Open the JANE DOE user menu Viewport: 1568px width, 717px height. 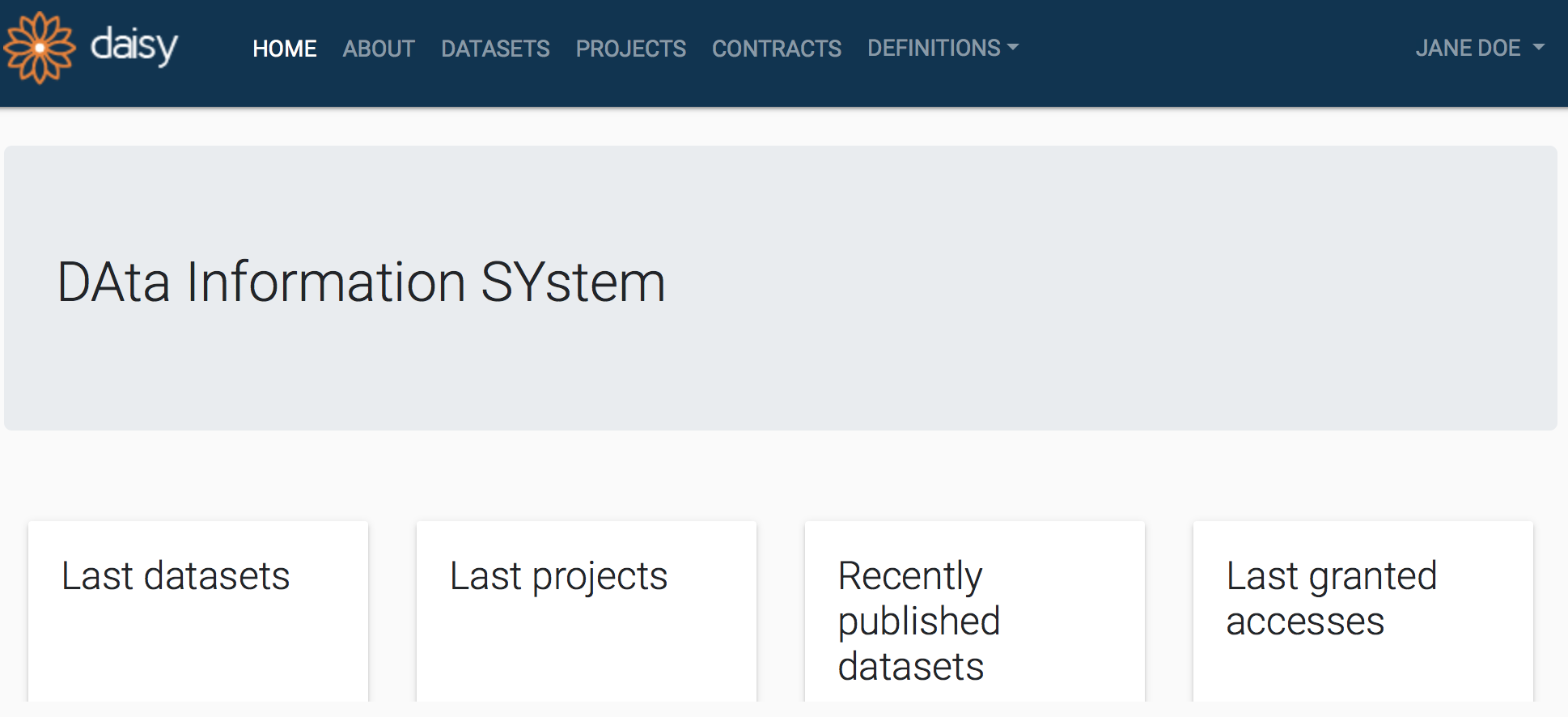point(1468,49)
